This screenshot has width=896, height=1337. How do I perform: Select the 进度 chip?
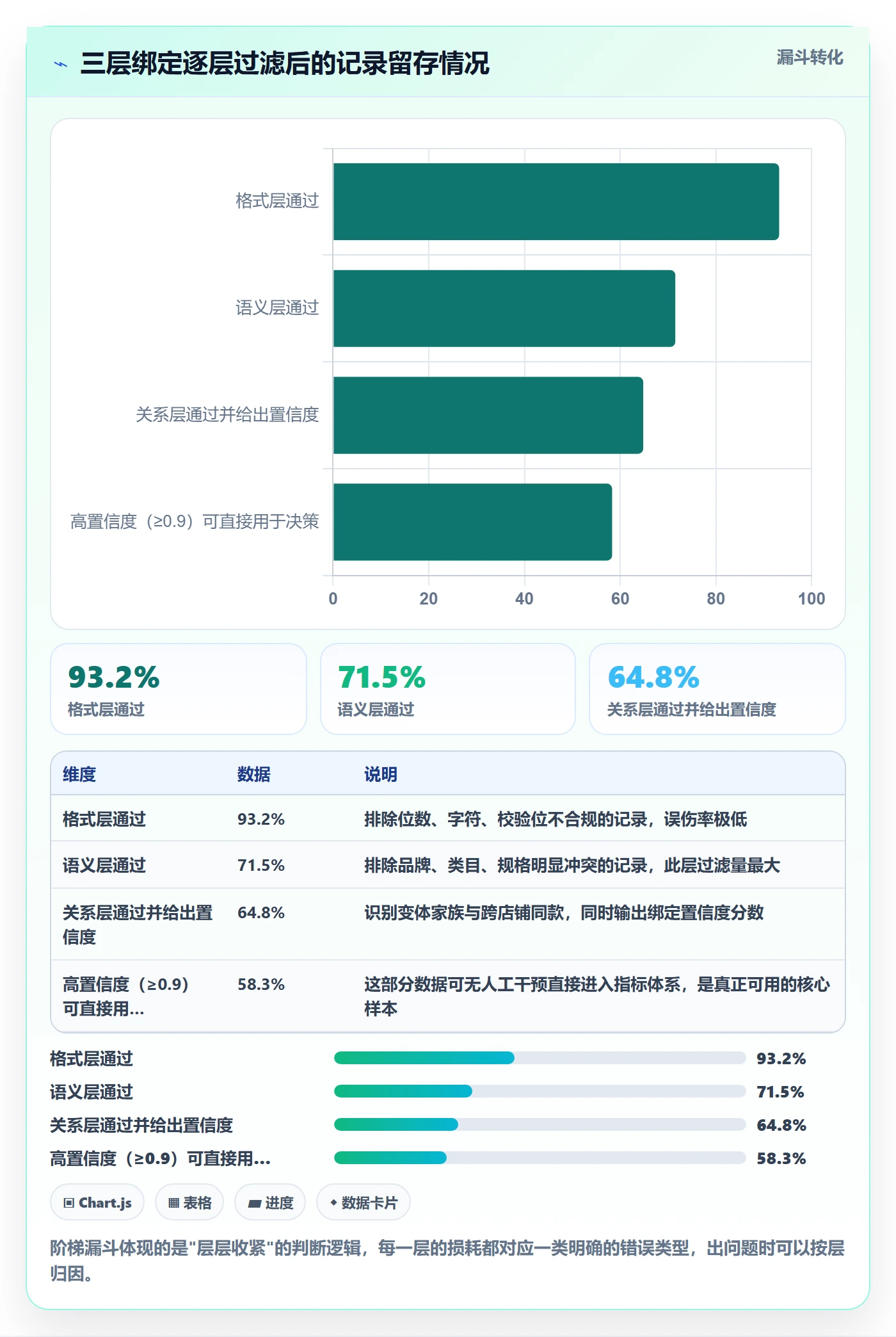point(270,1203)
